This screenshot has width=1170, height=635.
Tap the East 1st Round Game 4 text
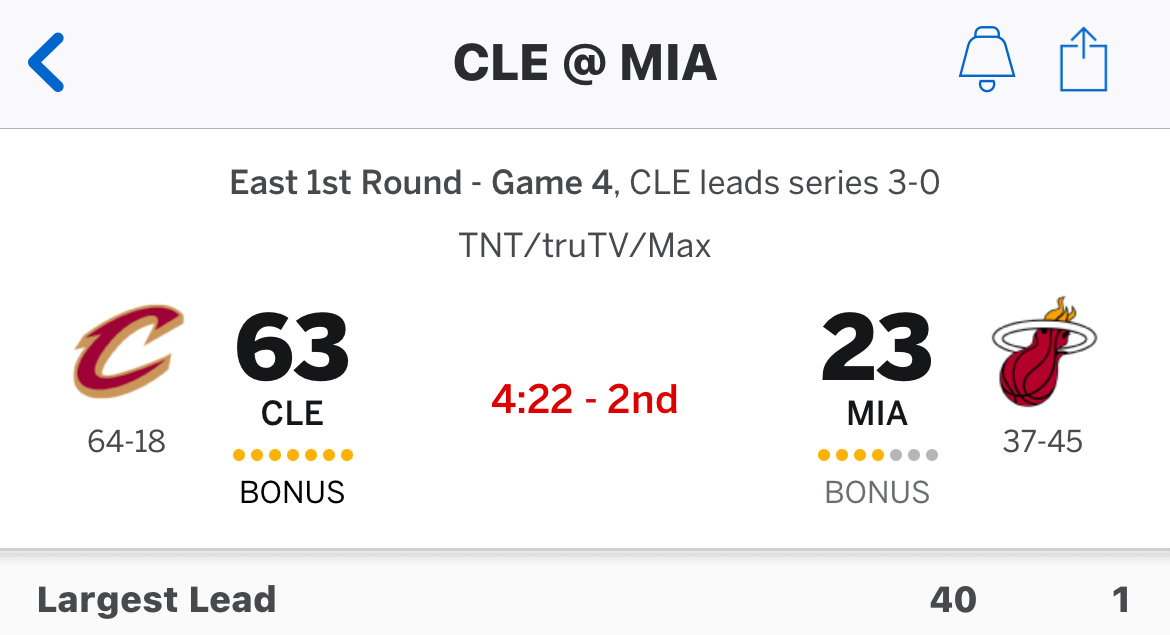pos(421,183)
